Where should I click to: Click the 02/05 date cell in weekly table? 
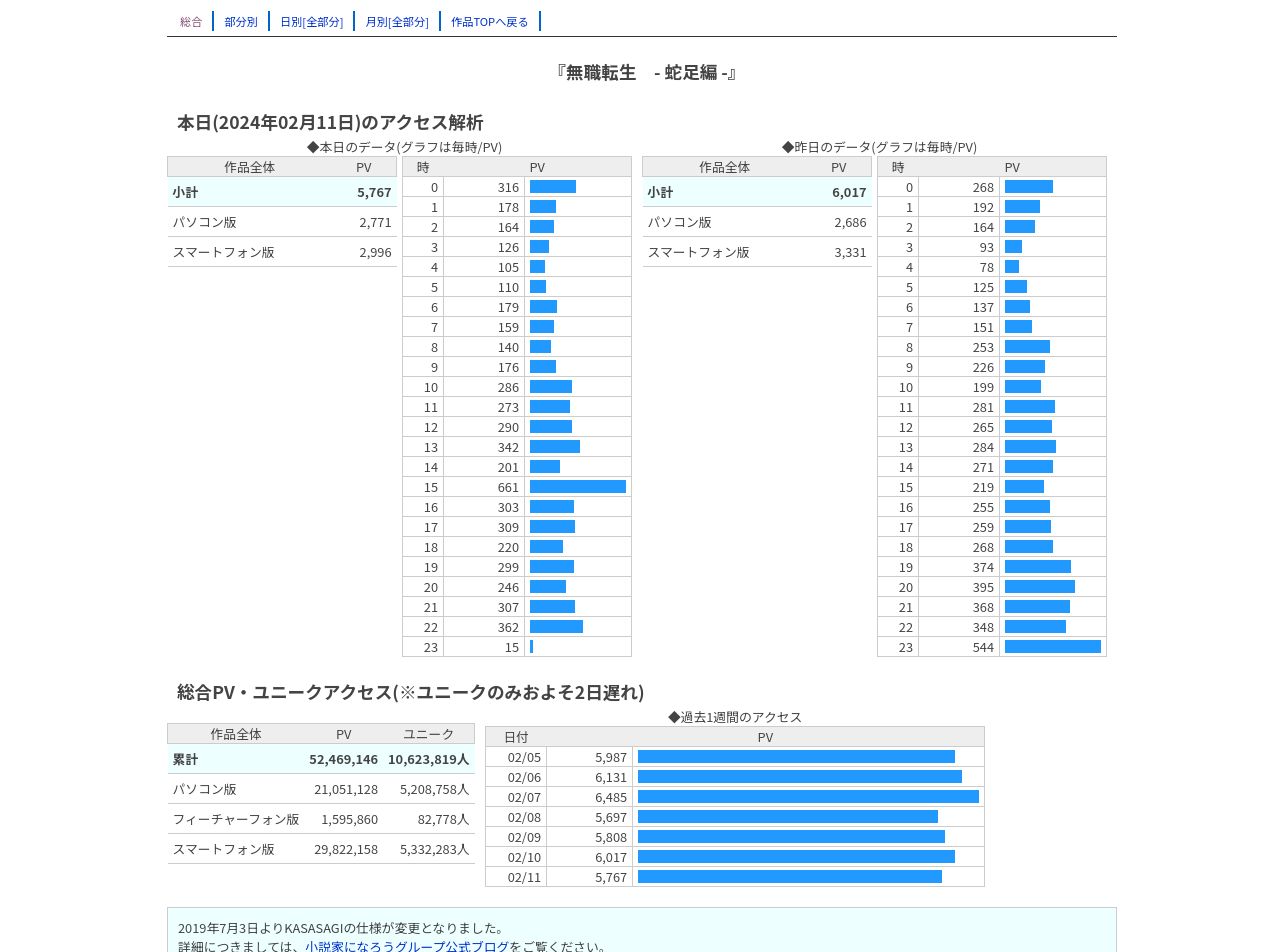(x=524, y=757)
